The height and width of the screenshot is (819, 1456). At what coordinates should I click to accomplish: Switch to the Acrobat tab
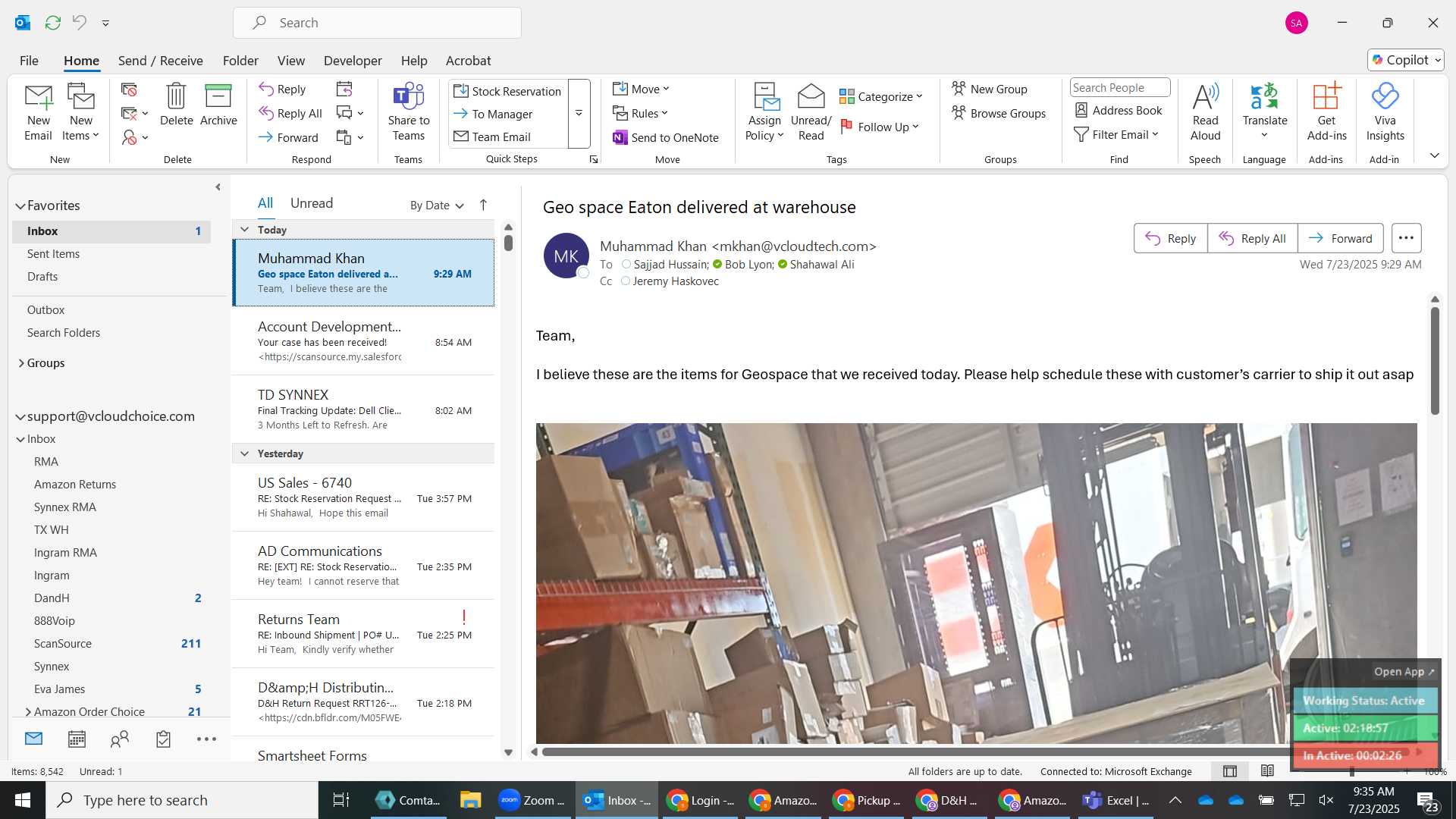point(468,61)
